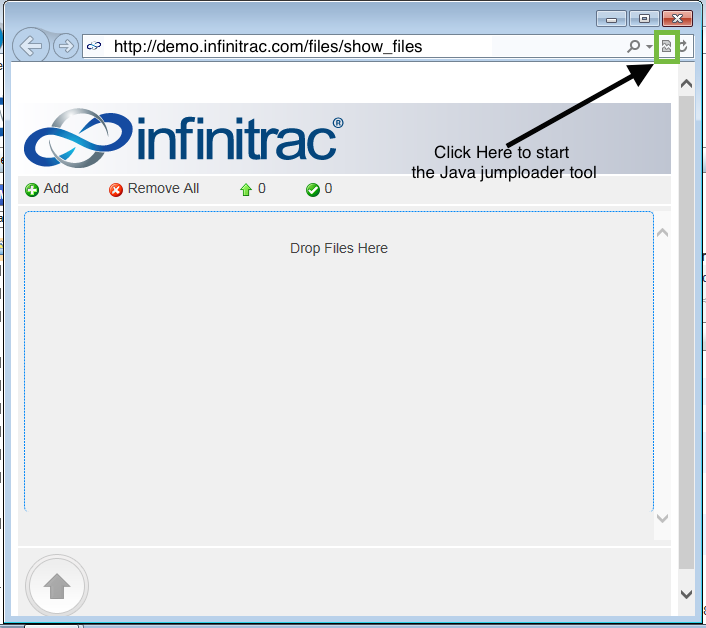Click the Drop Files Here area
This screenshot has height=628, width=706.
(339, 361)
